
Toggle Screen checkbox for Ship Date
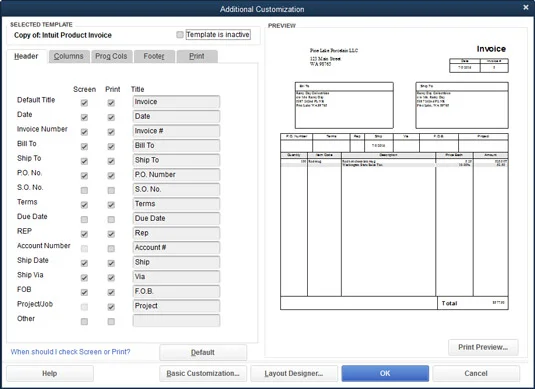coord(84,263)
